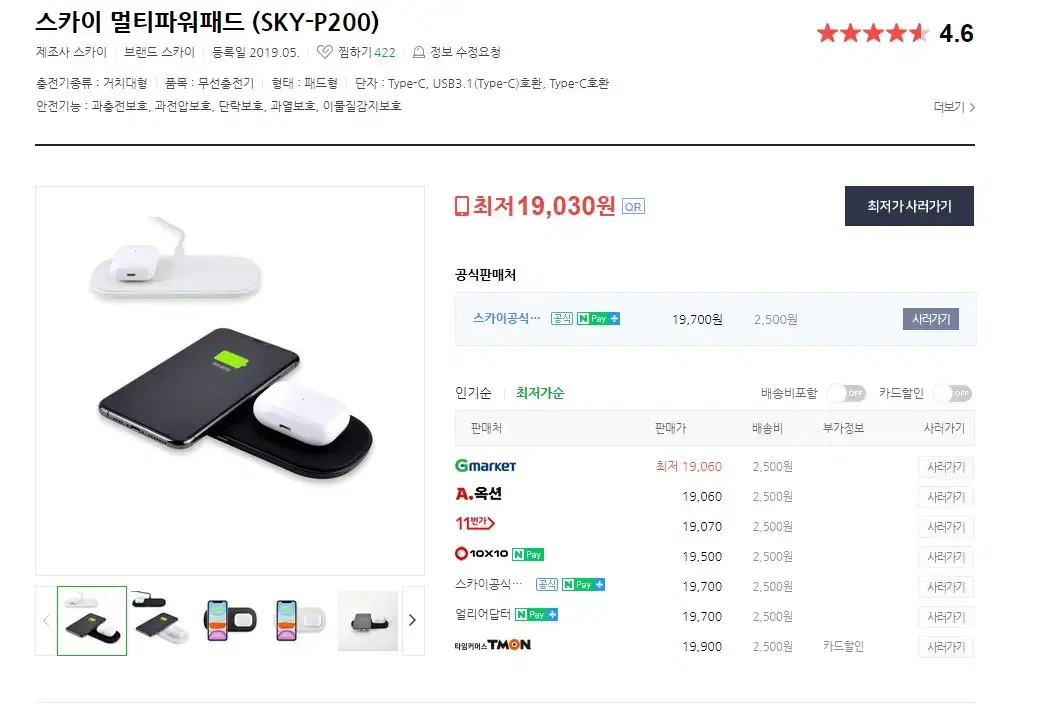The height and width of the screenshot is (727, 1046).
Task: Click the 11번가 seller logo
Action: (474, 524)
